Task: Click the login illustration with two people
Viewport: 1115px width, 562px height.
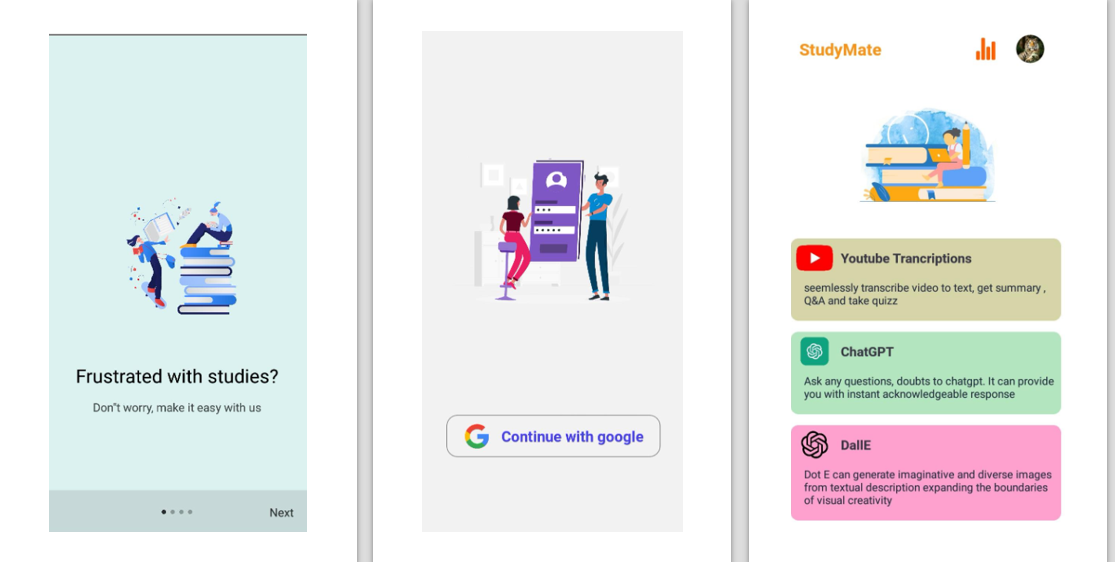Action: click(x=552, y=230)
